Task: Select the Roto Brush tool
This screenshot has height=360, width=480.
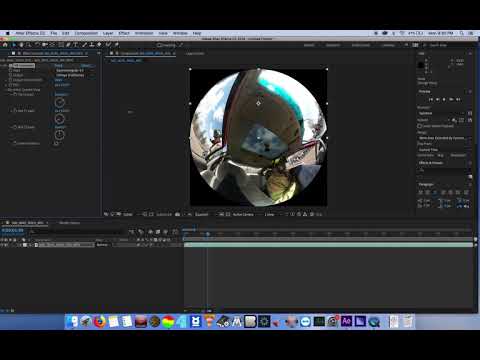Action: (108, 45)
